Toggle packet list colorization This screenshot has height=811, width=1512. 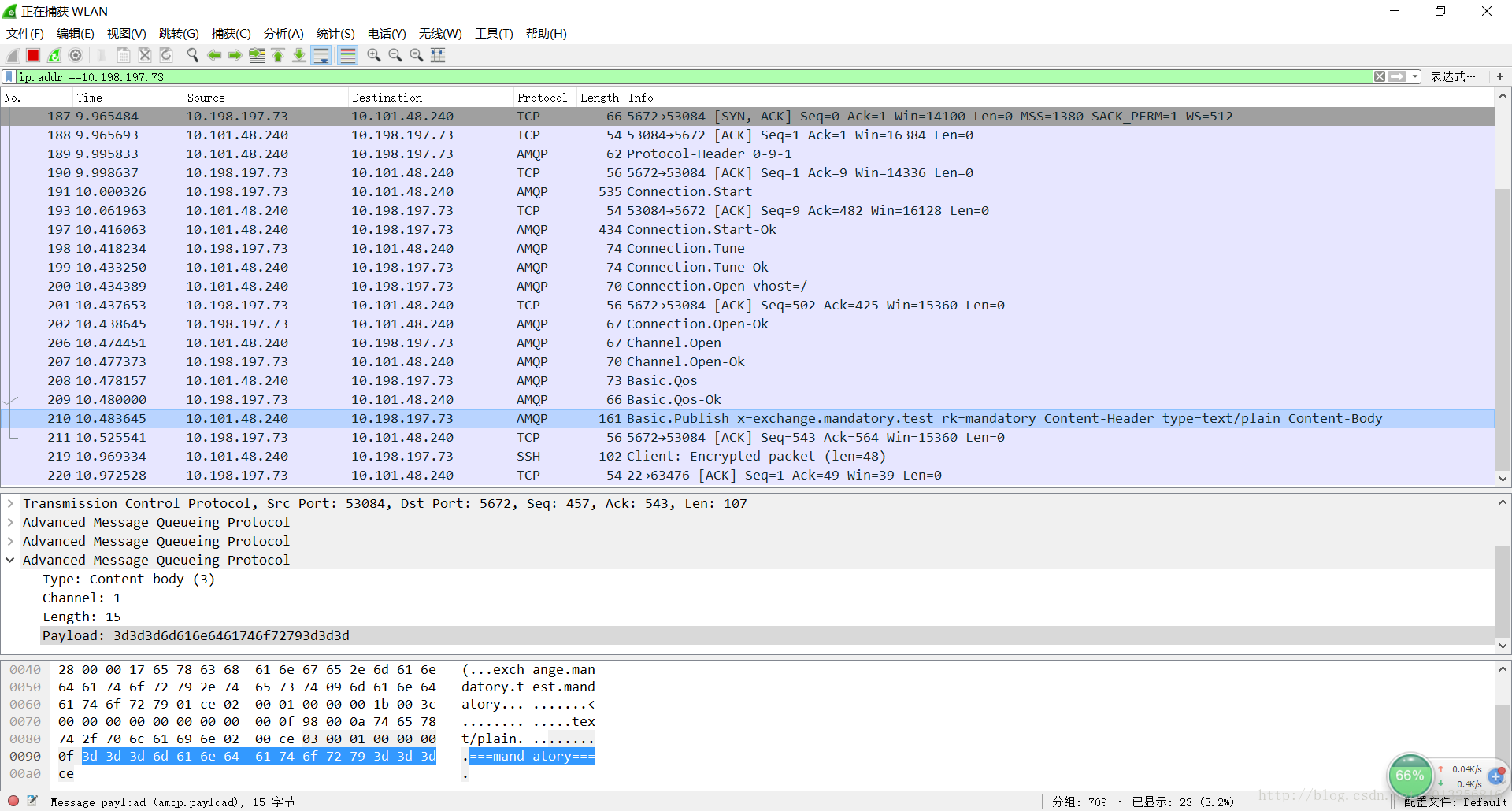pos(347,55)
